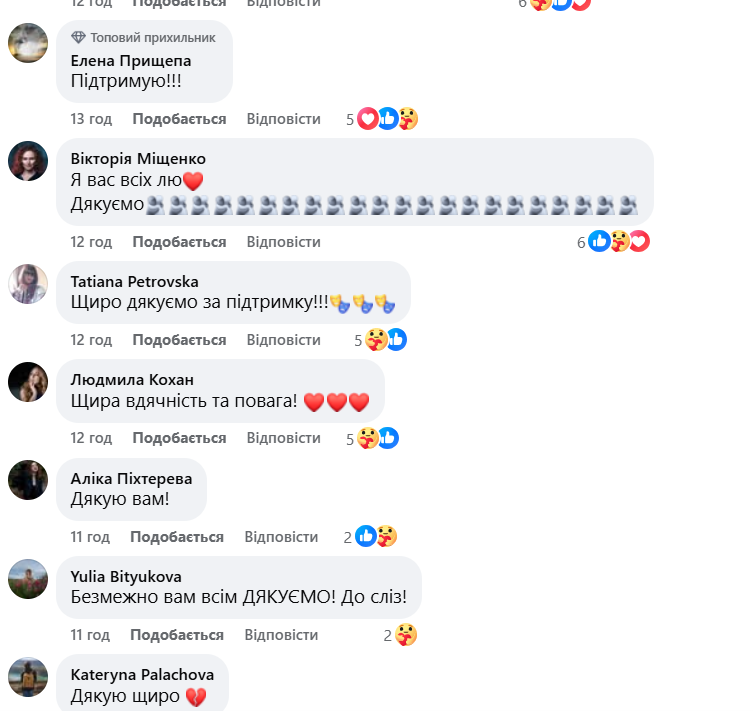The image size is (753, 711).
Task: Reply to Вікторія Міщенко's comment
Action: point(283,242)
